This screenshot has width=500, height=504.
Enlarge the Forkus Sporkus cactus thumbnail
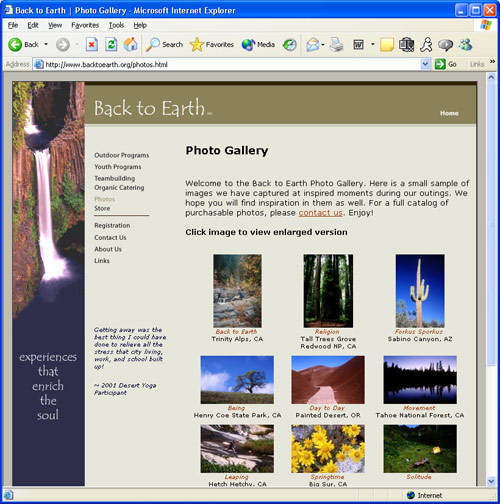[x=420, y=291]
